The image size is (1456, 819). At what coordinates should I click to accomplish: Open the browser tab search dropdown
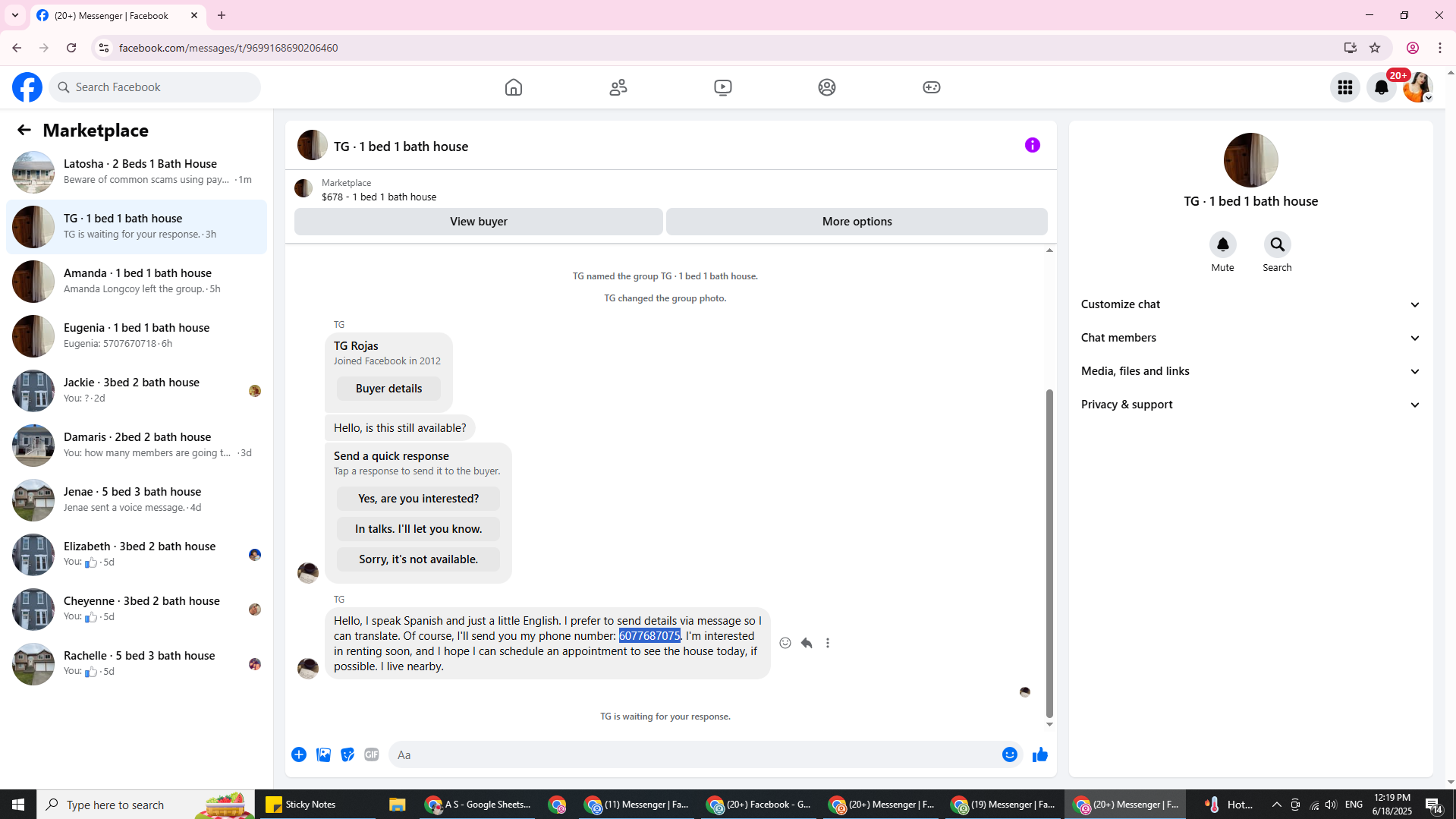coord(15,15)
